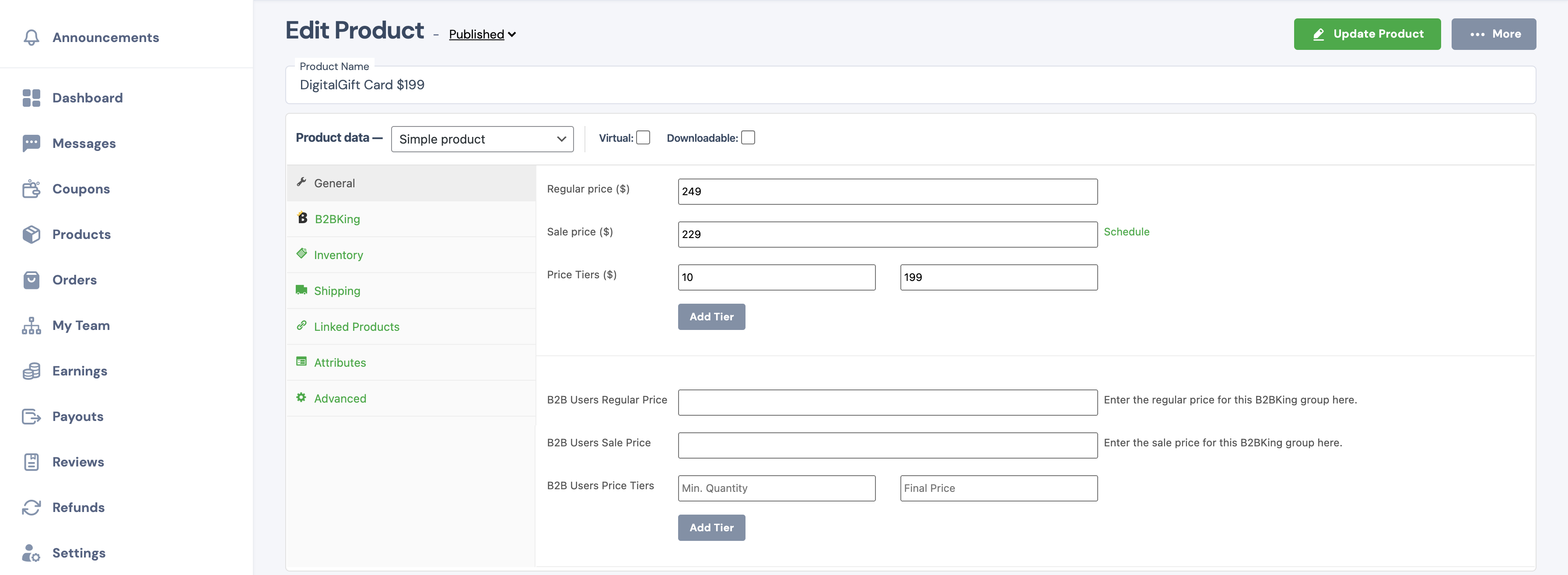Click Add Tier under Price Tiers
1568x575 pixels.
(x=711, y=317)
